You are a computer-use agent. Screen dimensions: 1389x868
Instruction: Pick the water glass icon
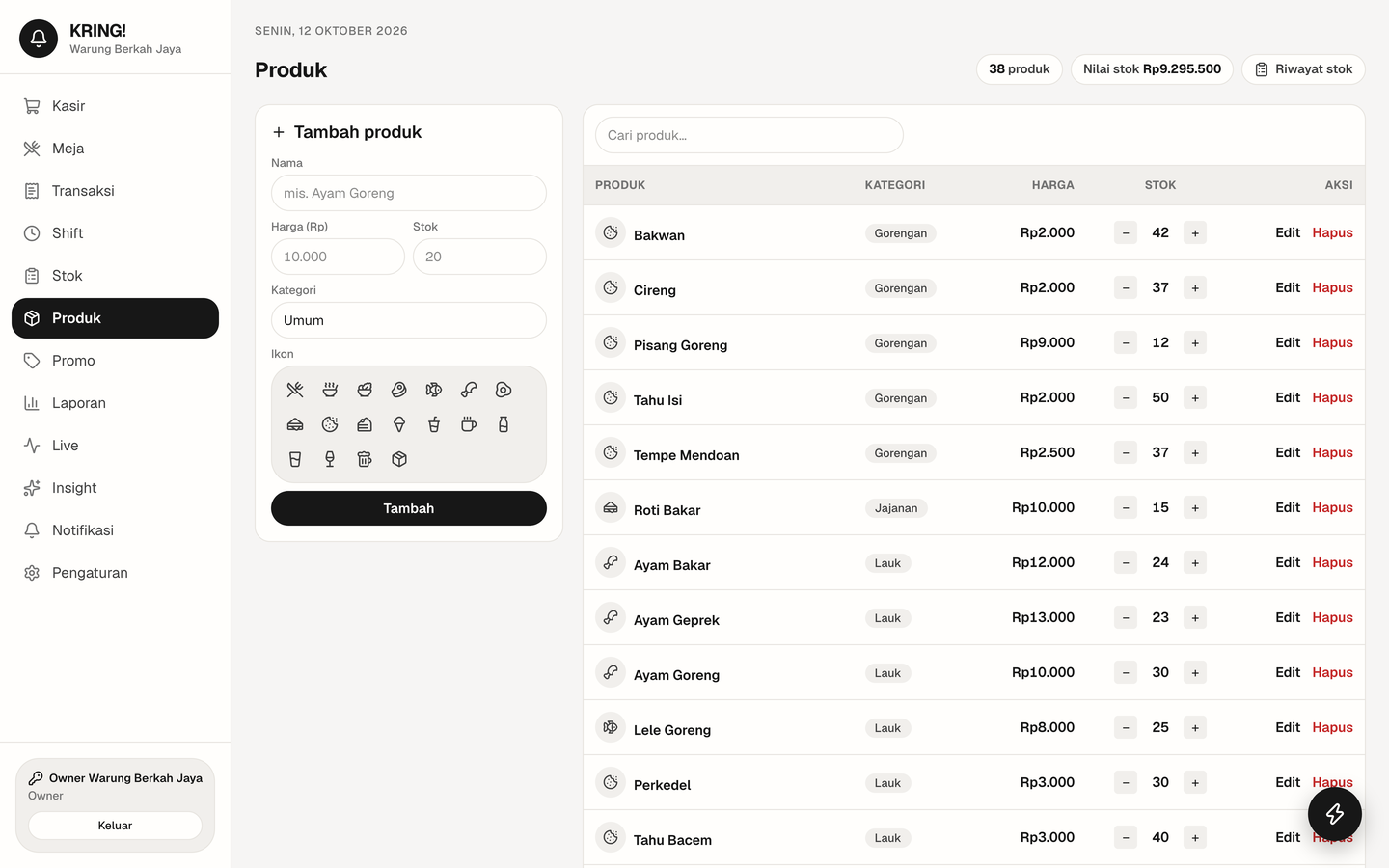click(295, 459)
